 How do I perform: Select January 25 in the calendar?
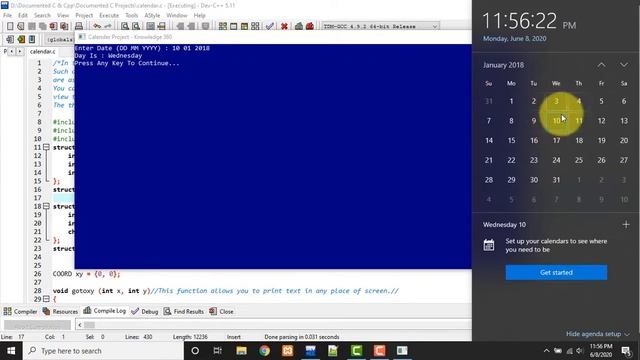pyautogui.click(x=579, y=160)
